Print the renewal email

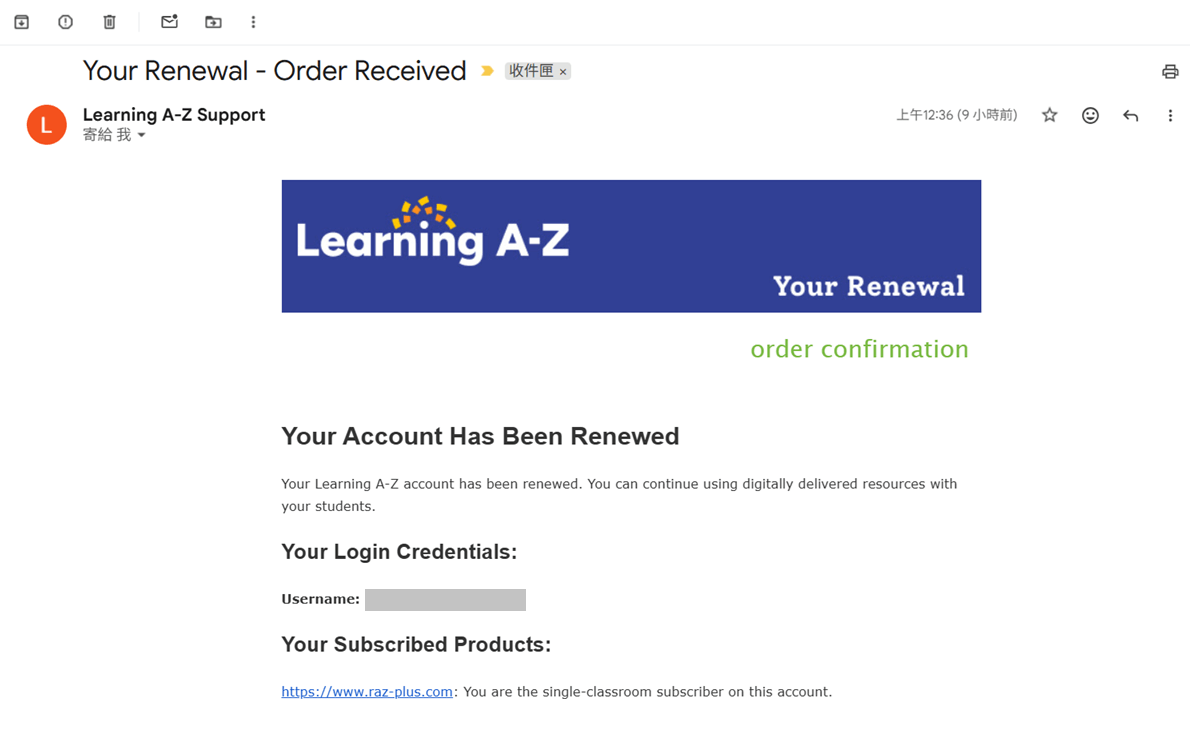1170,71
